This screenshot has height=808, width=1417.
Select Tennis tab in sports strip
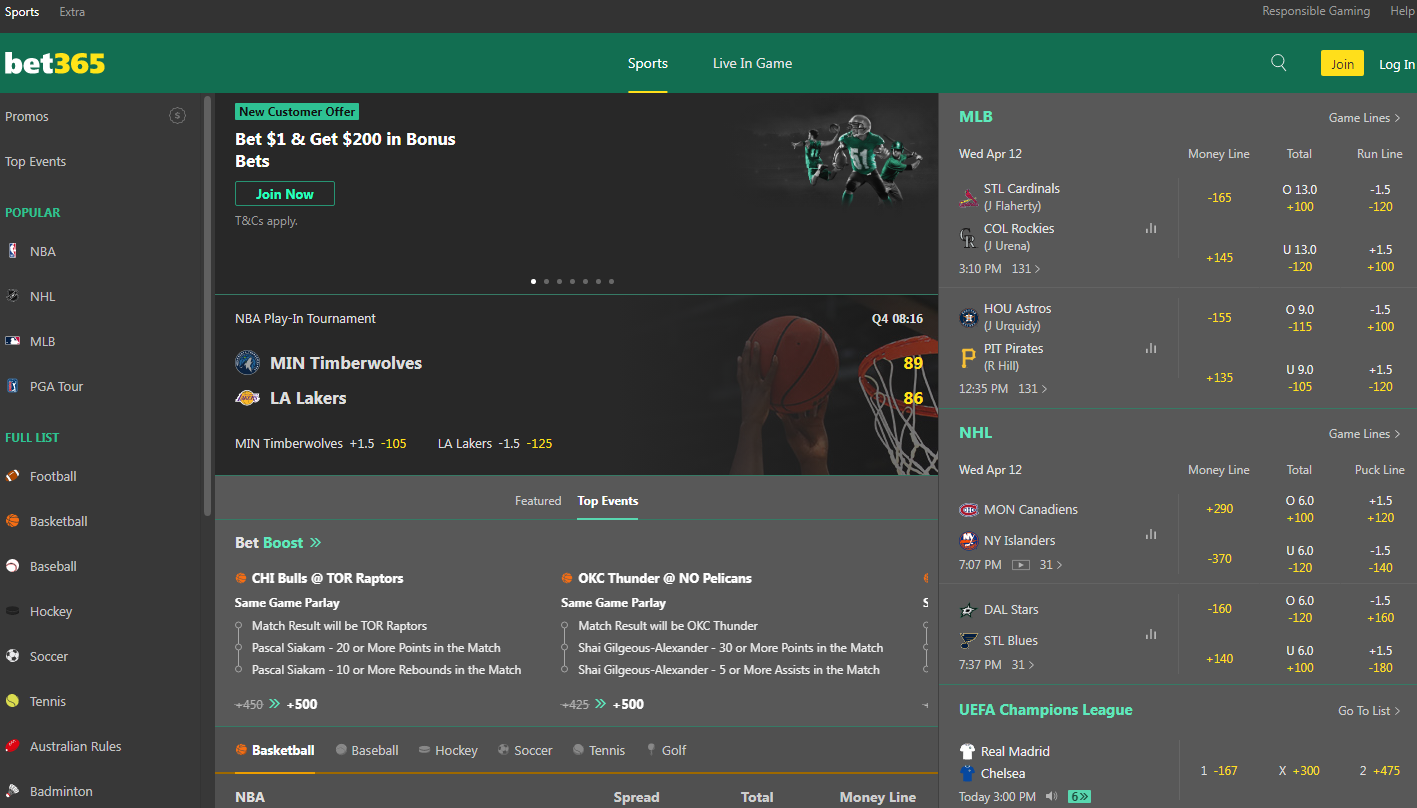tap(599, 750)
